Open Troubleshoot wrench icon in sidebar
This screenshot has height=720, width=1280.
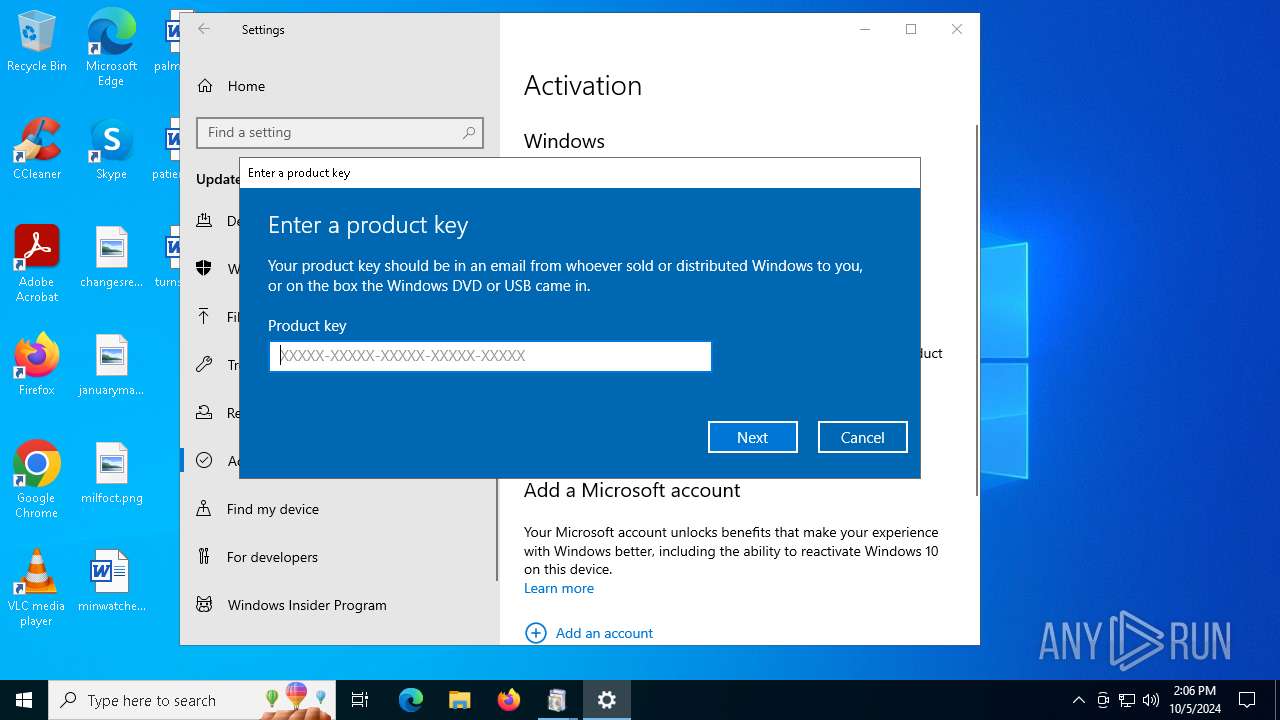[204, 365]
